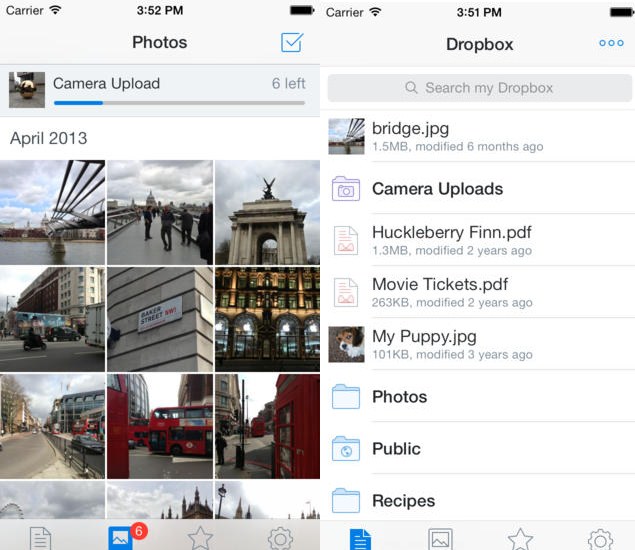Click the '6 left' upload count text
This screenshot has width=635, height=550.
pos(288,83)
